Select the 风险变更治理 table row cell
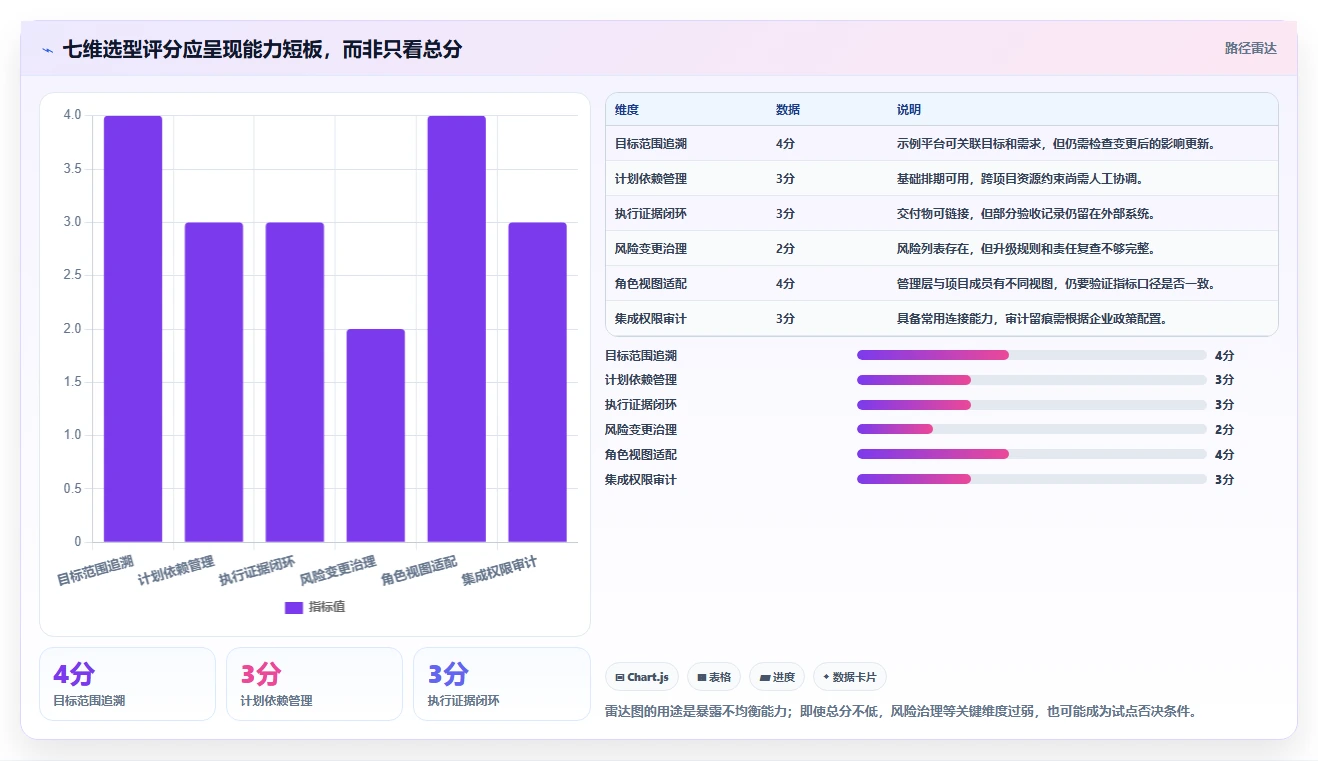Screen dimensions: 1318x761 [x=651, y=249]
